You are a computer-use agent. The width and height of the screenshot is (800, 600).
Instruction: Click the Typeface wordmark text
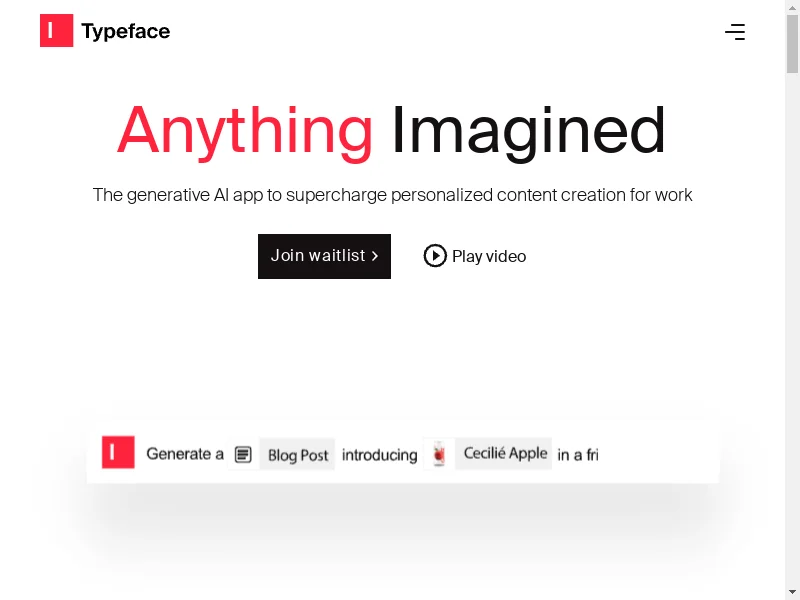[x=126, y=31]
